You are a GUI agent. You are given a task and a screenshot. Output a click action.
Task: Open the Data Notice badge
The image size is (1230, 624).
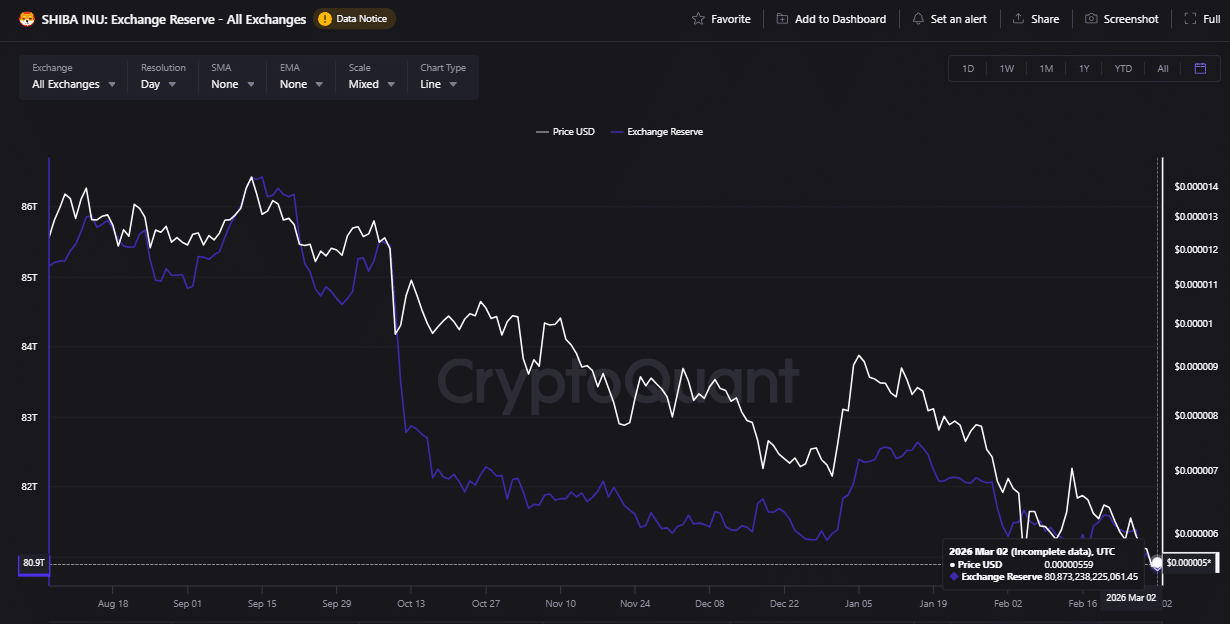point(354,19)
